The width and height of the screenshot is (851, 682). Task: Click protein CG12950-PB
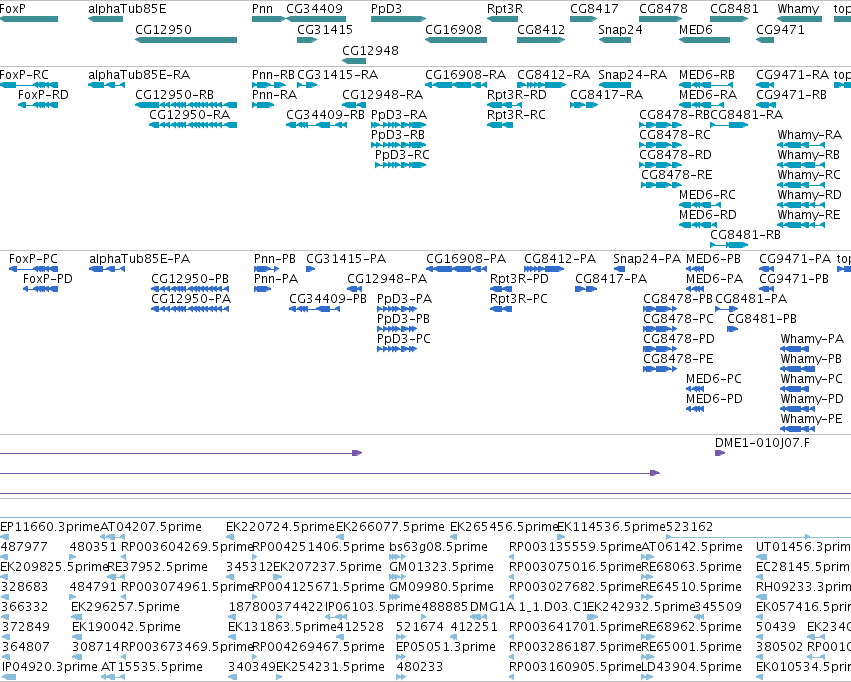click(190, 278)
